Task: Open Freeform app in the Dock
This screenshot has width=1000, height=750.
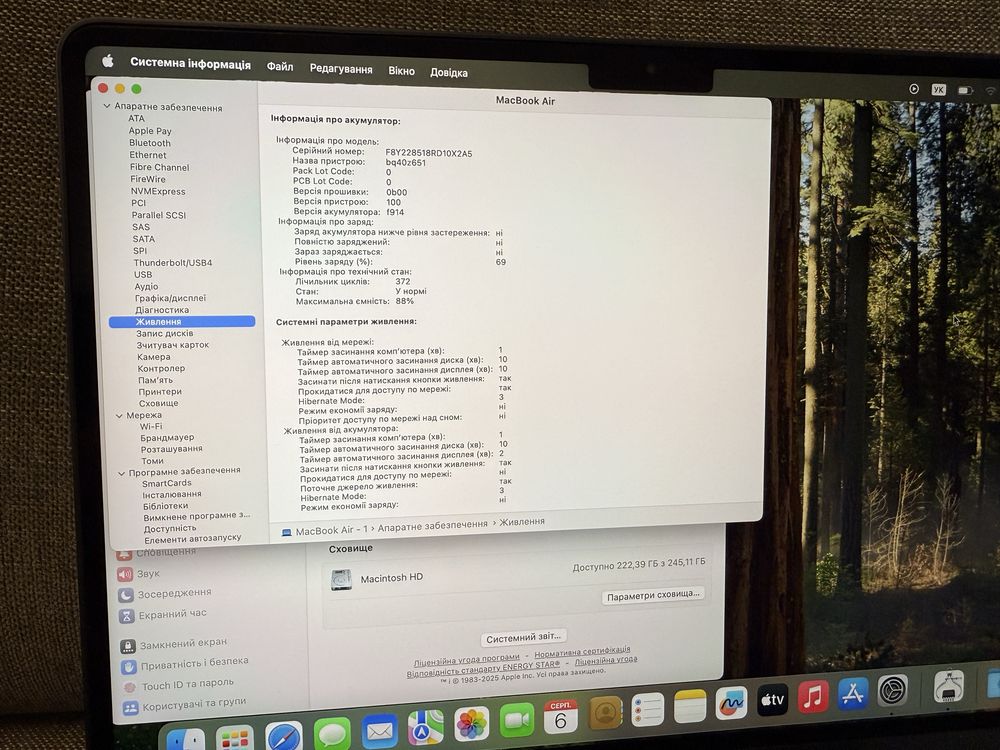Action: click(732, 703)
